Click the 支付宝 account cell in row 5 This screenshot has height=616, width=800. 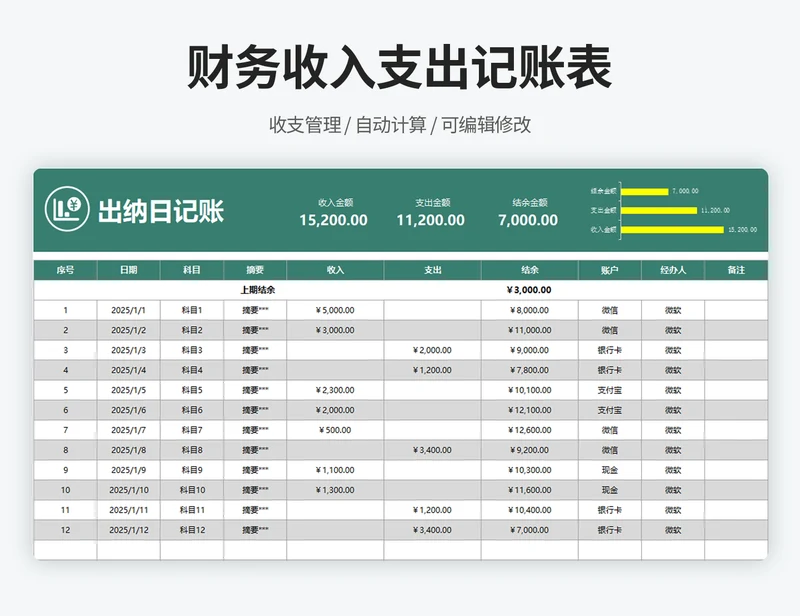pos(610,390)
